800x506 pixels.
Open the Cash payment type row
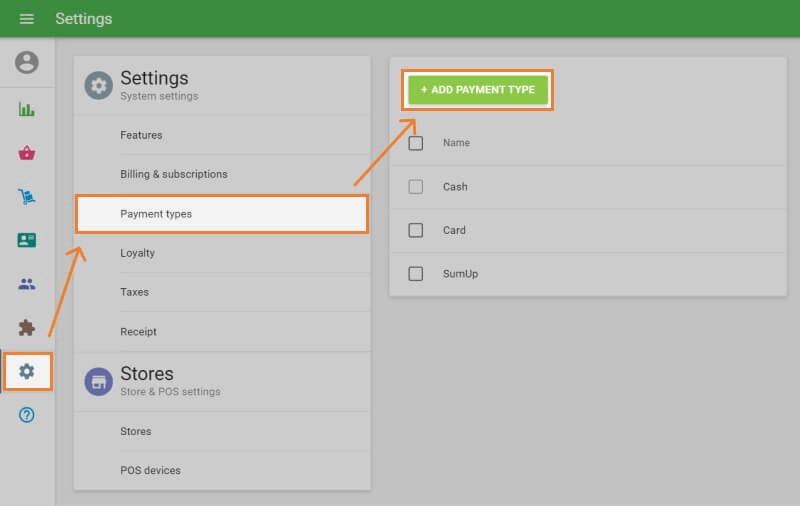pyautogui.click(x=455, y=187)
